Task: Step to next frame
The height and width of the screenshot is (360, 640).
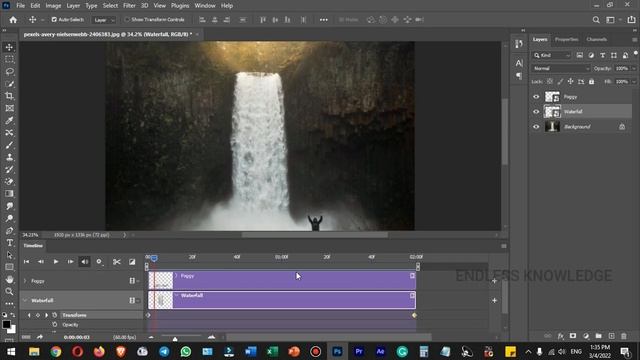Action: [70, 262]
